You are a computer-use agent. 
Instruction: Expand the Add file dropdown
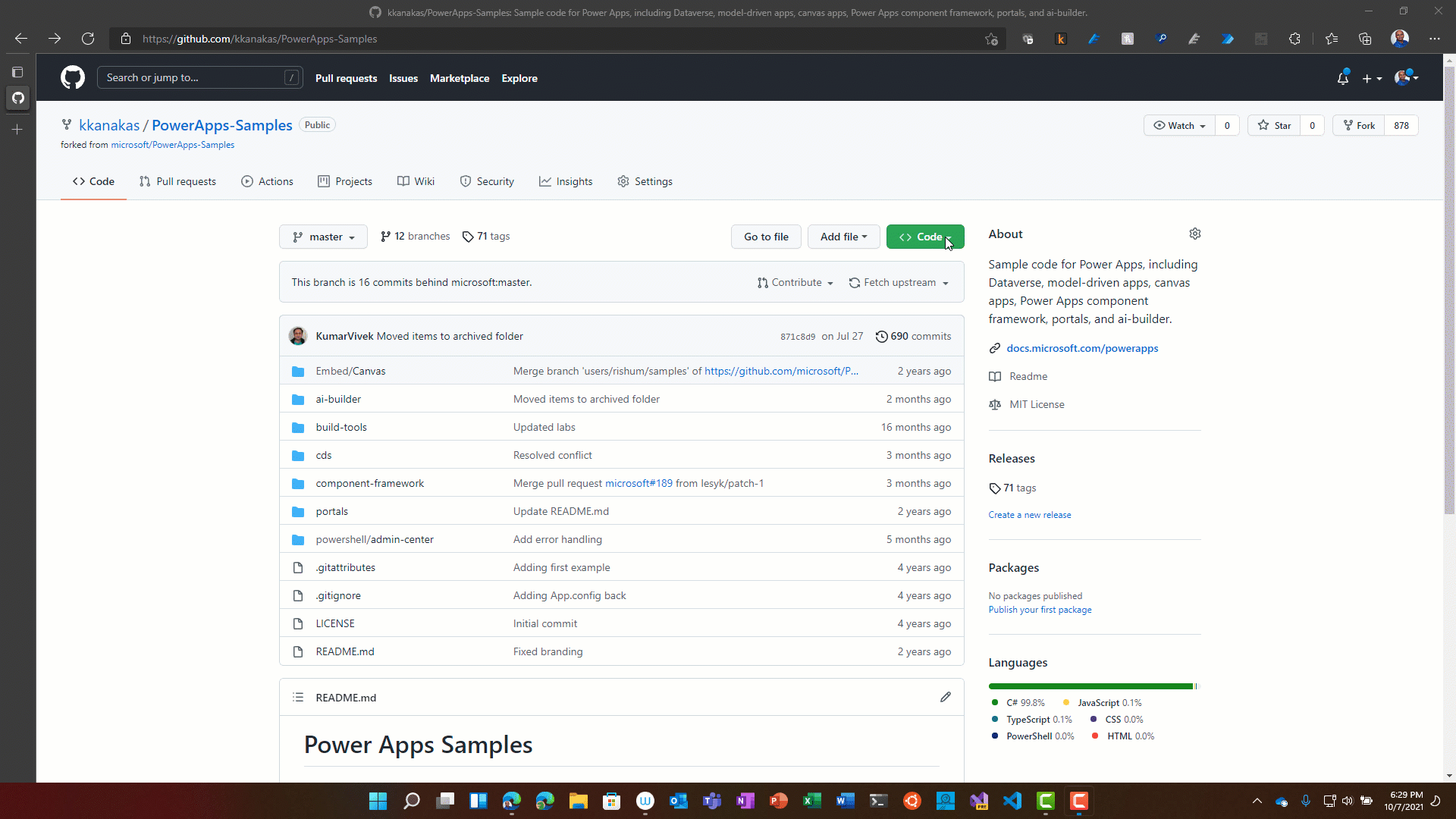pyautogui.click(x=843, y=237)
